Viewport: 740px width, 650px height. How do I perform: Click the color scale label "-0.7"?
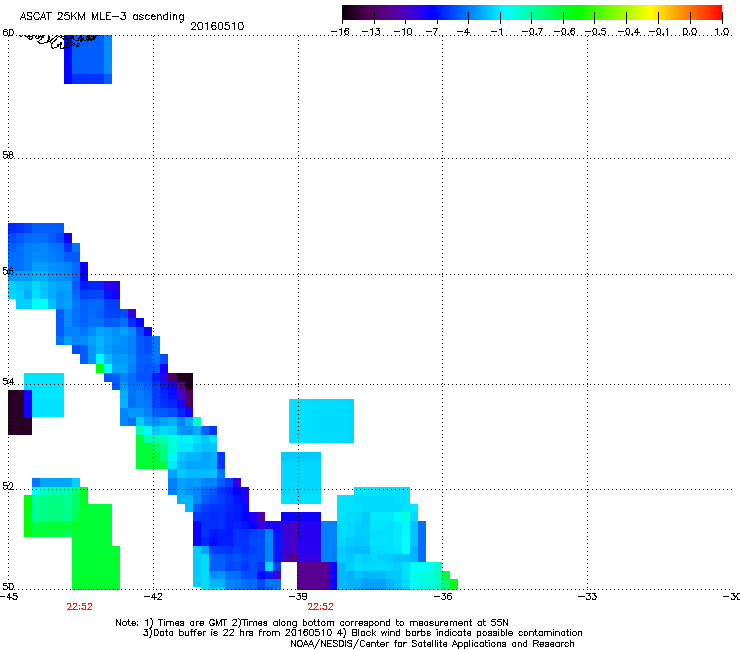[x=532, y=32]
